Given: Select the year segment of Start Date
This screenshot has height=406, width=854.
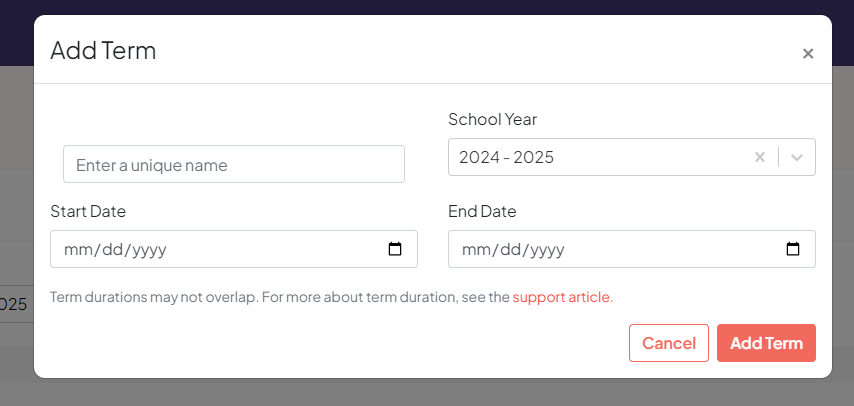Looking at the screenshot, I should click(149, 250).
